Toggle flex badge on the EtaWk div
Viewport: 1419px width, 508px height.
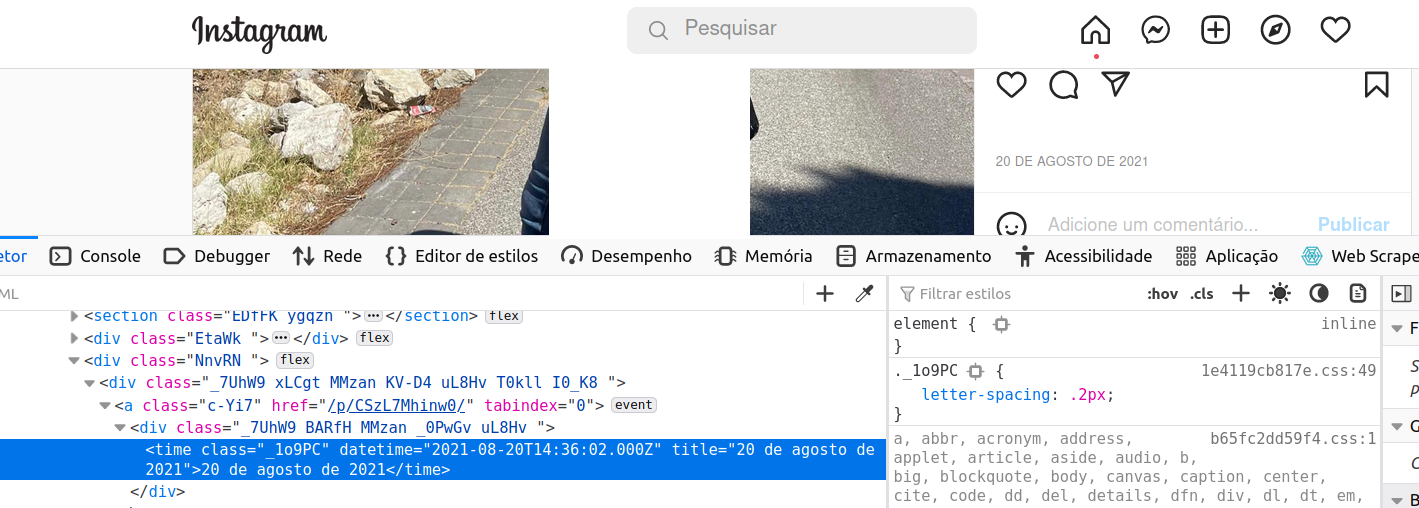tap(375, 338)
